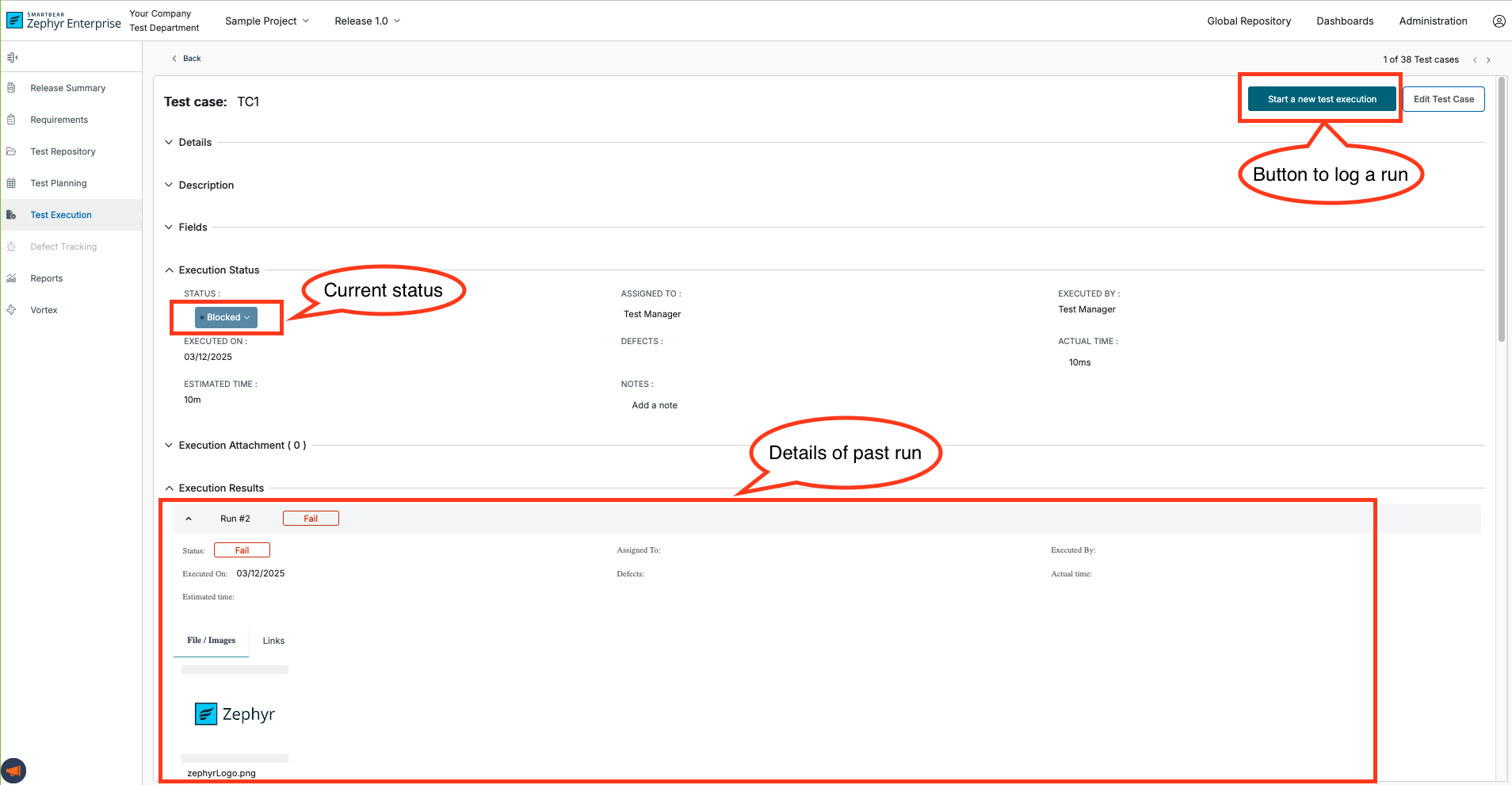Click the Reports chart icon

[11, 278]
